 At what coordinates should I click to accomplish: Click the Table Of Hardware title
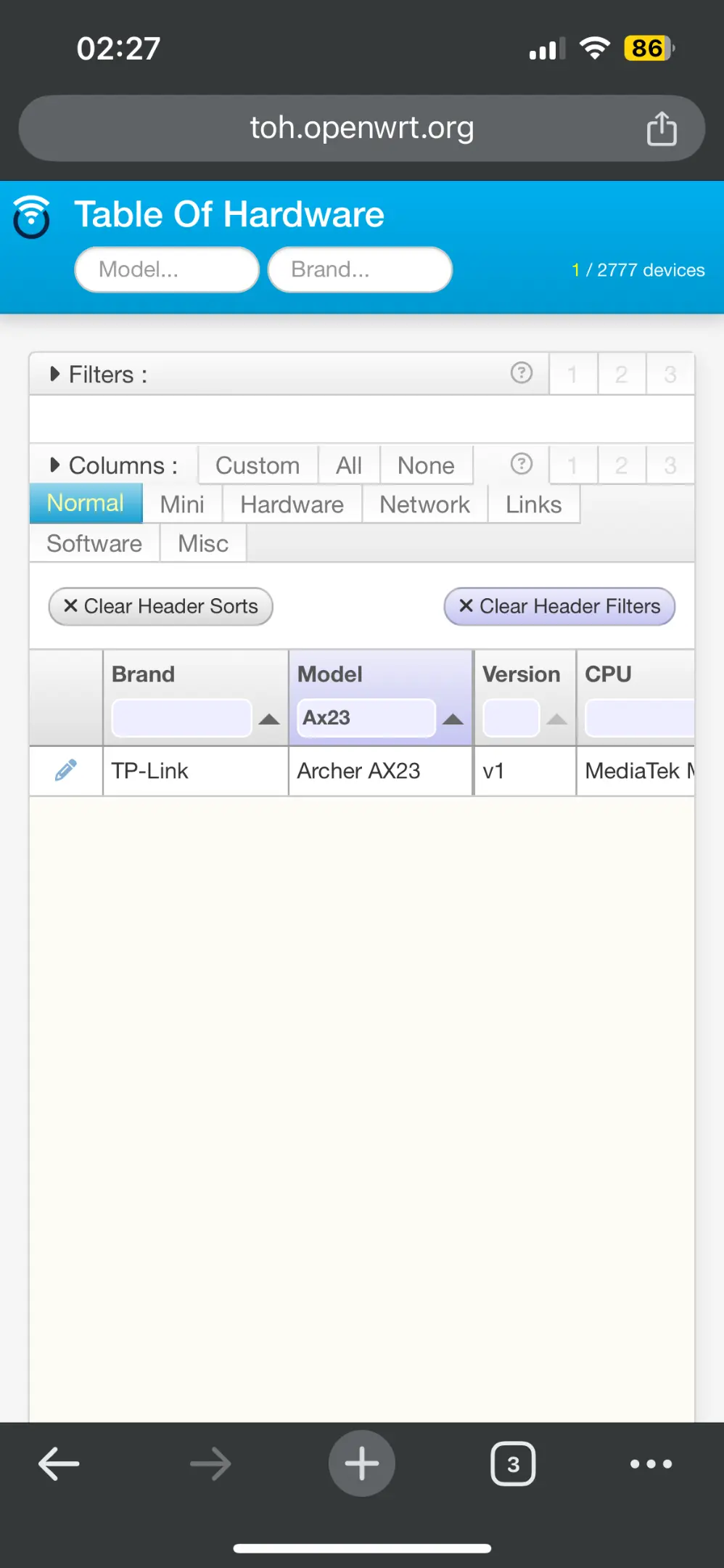[x=229, y=214]
